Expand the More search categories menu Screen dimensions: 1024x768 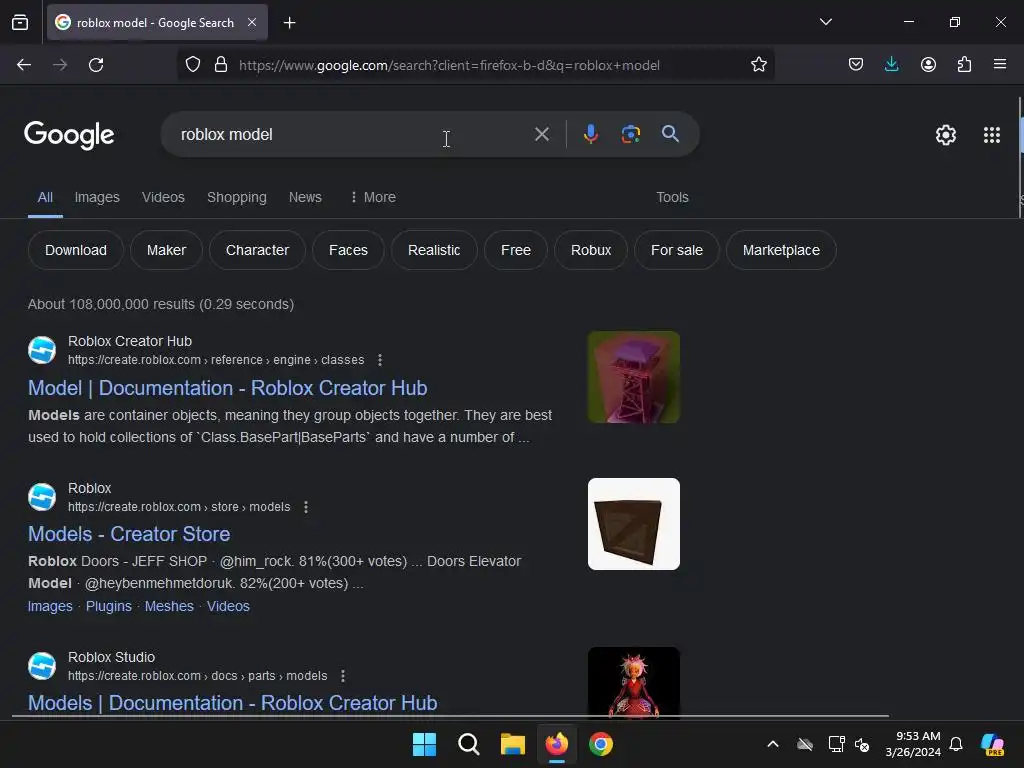pos(373,197)
